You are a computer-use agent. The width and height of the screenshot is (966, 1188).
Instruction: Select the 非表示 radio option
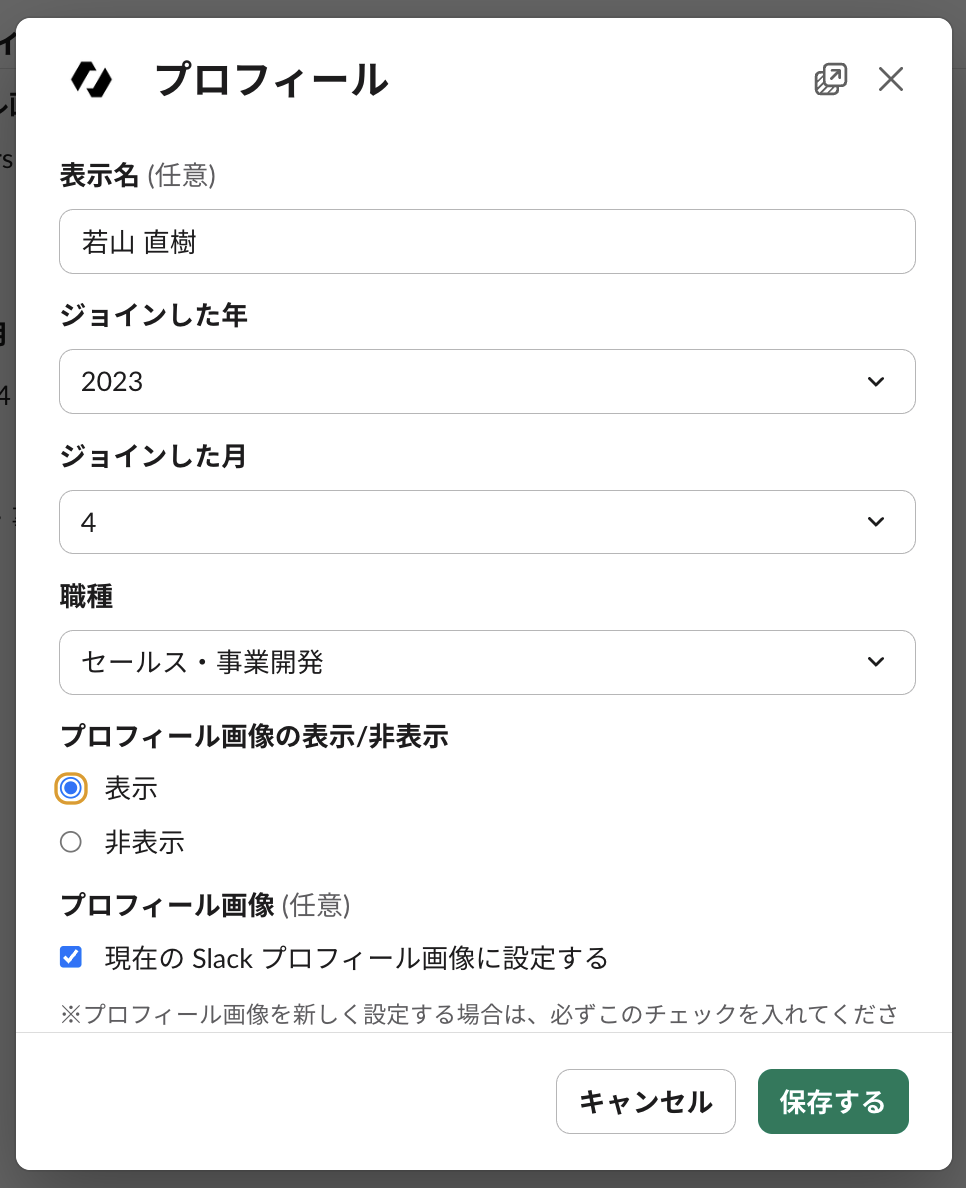coord(71,842)
